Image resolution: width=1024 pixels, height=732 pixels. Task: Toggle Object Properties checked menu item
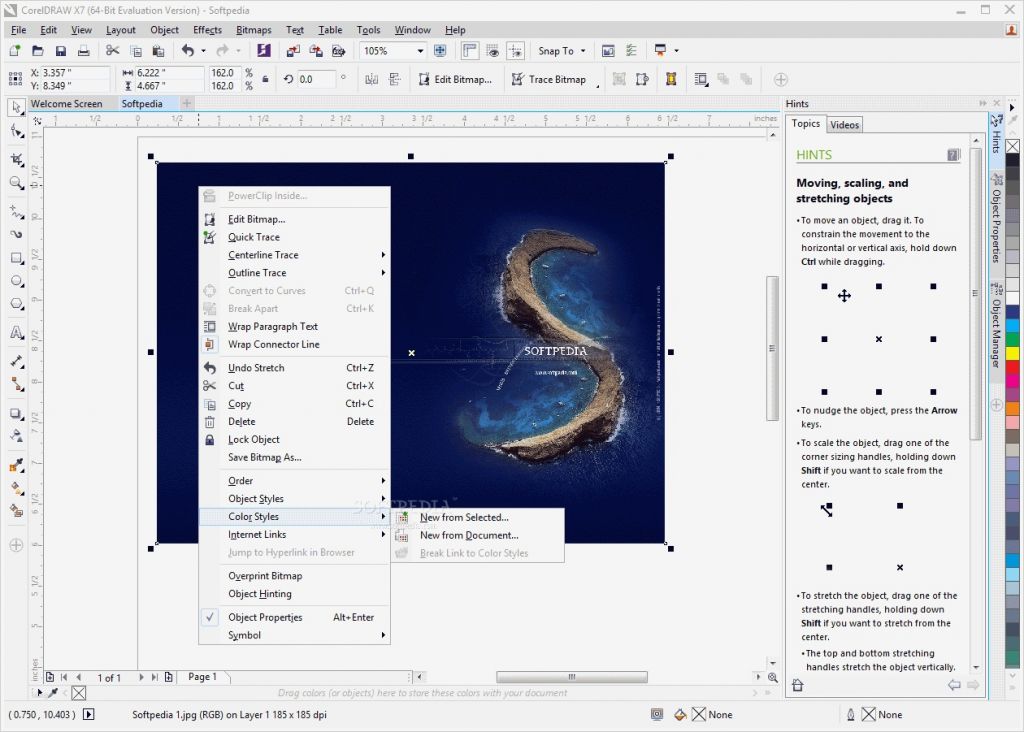(264, 618)
